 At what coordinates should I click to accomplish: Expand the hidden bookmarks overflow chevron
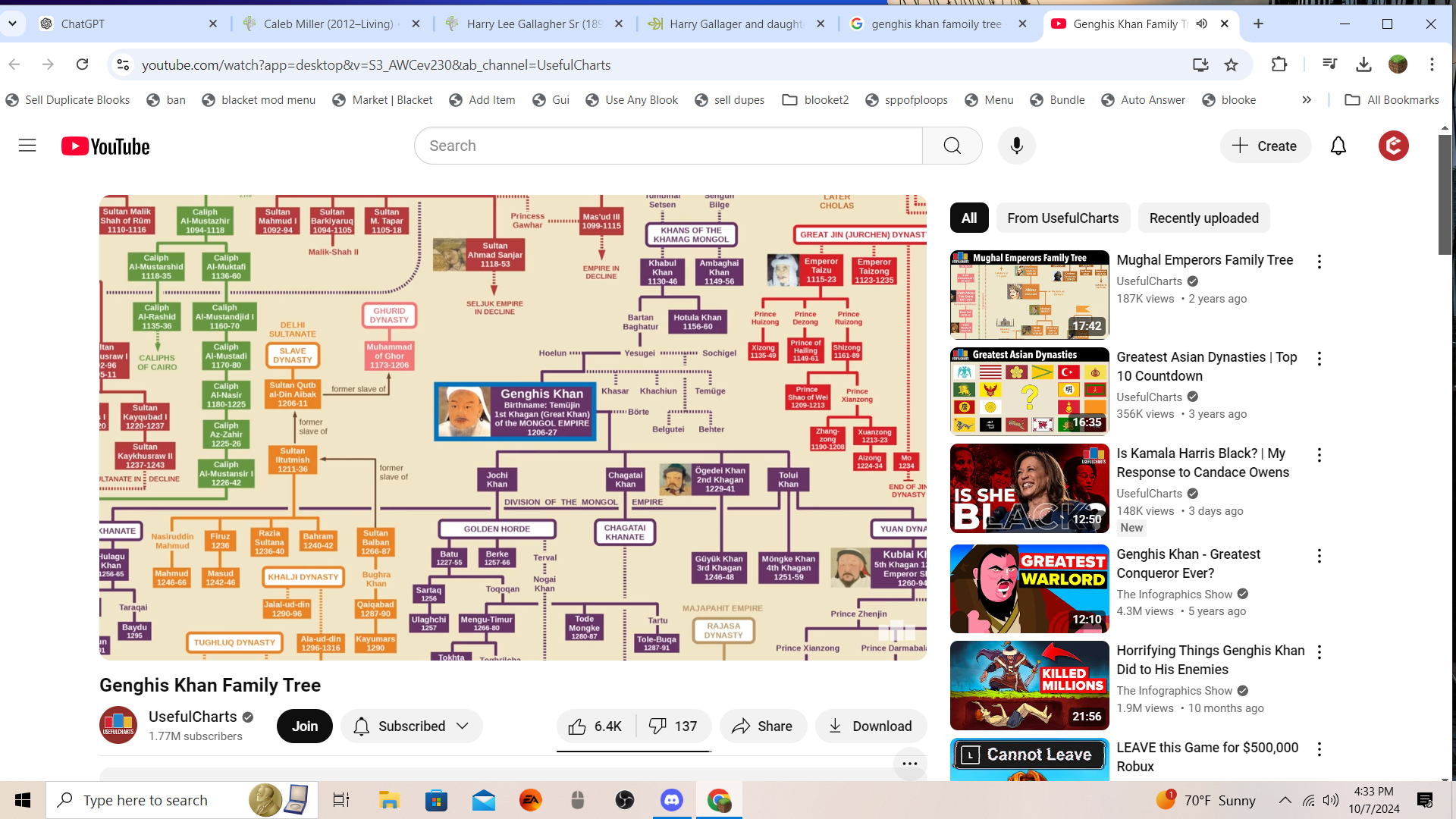tap(1307, 99)
